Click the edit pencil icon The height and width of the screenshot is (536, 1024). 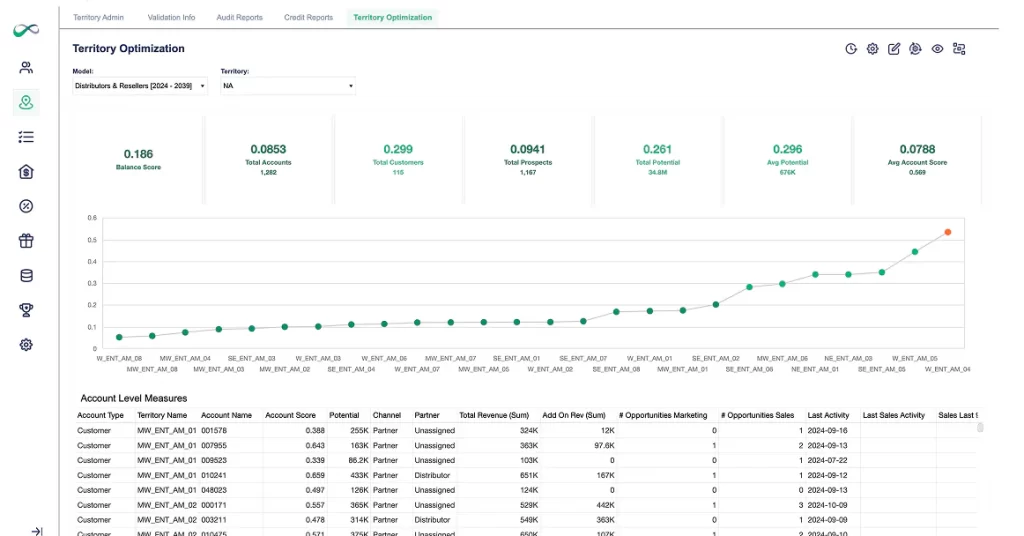tap(894, 49)
